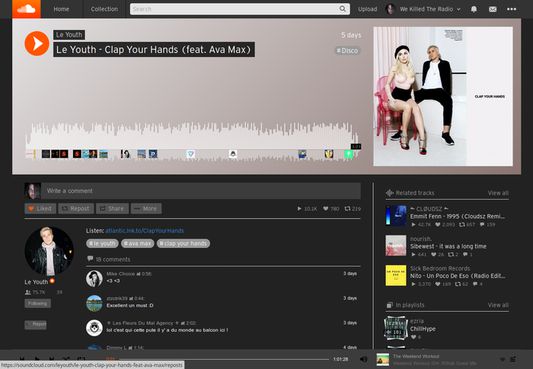533x369 pixels.
Task: View Le Youth followers count icon
Action: click(x=28, y=292)
